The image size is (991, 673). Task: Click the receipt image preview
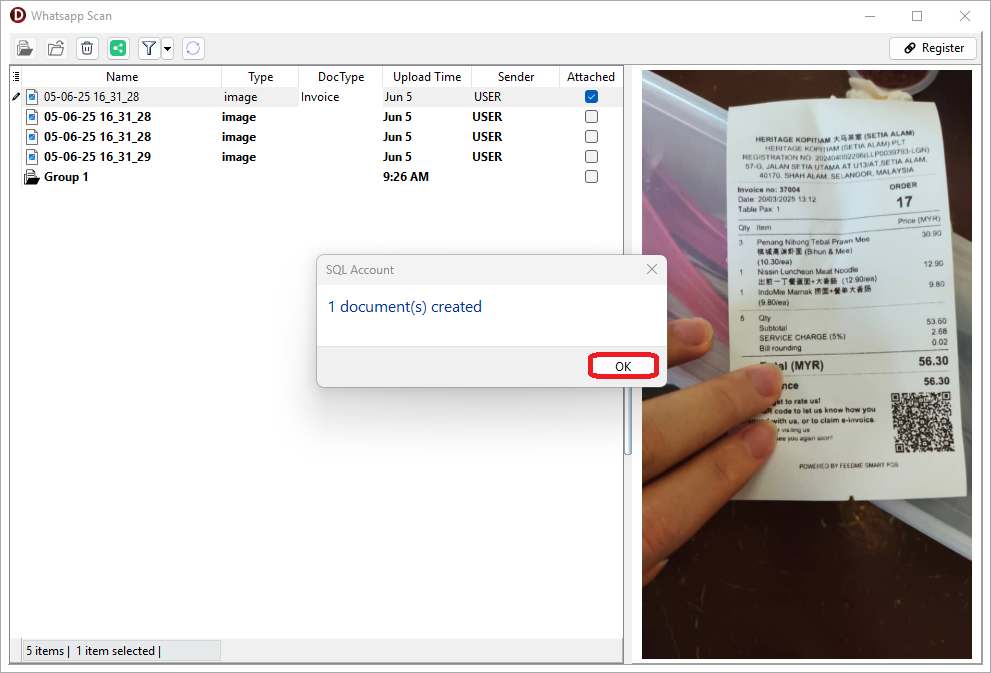806,365
